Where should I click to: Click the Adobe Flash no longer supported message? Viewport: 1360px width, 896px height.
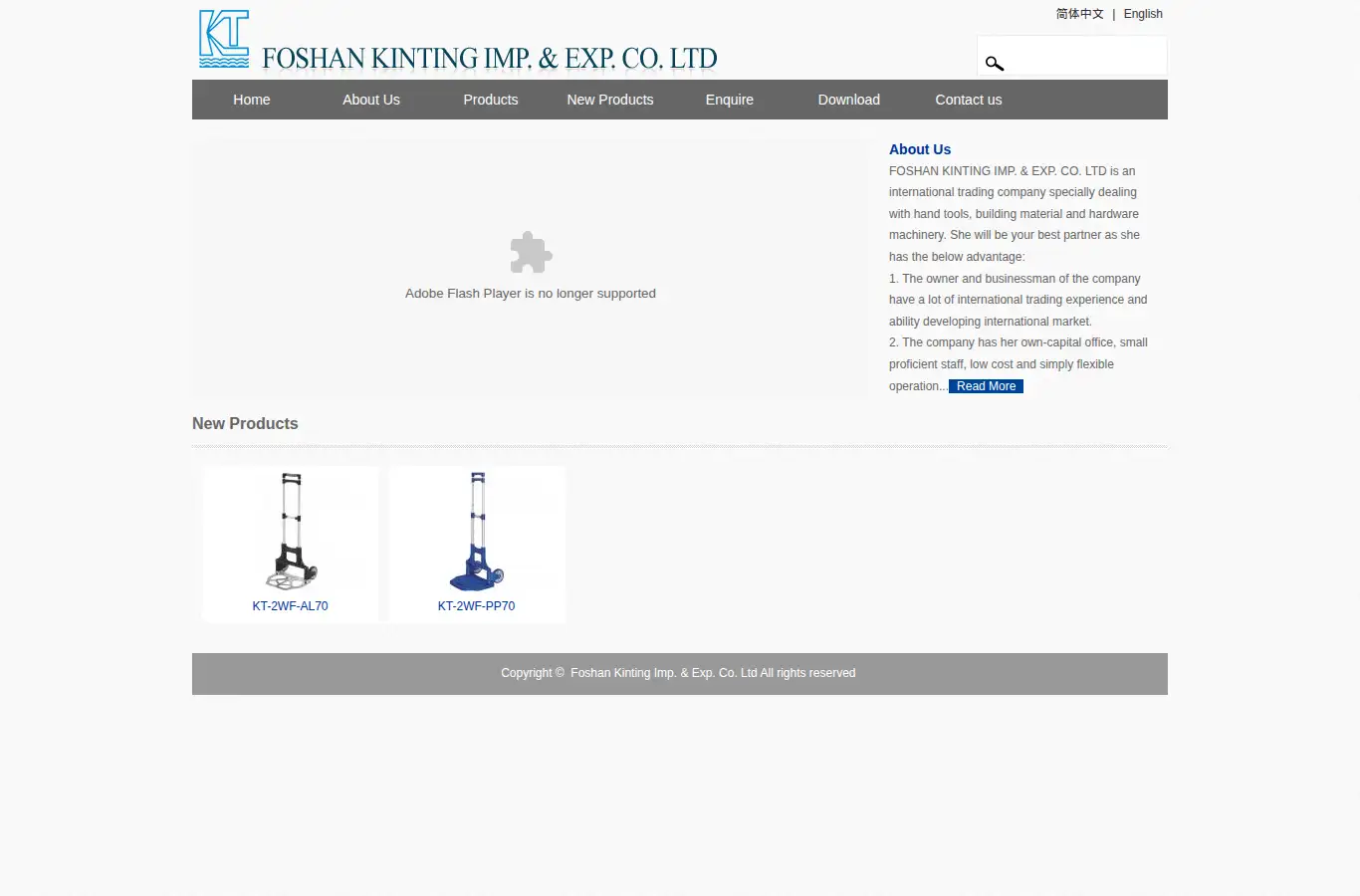pos(531,294)
